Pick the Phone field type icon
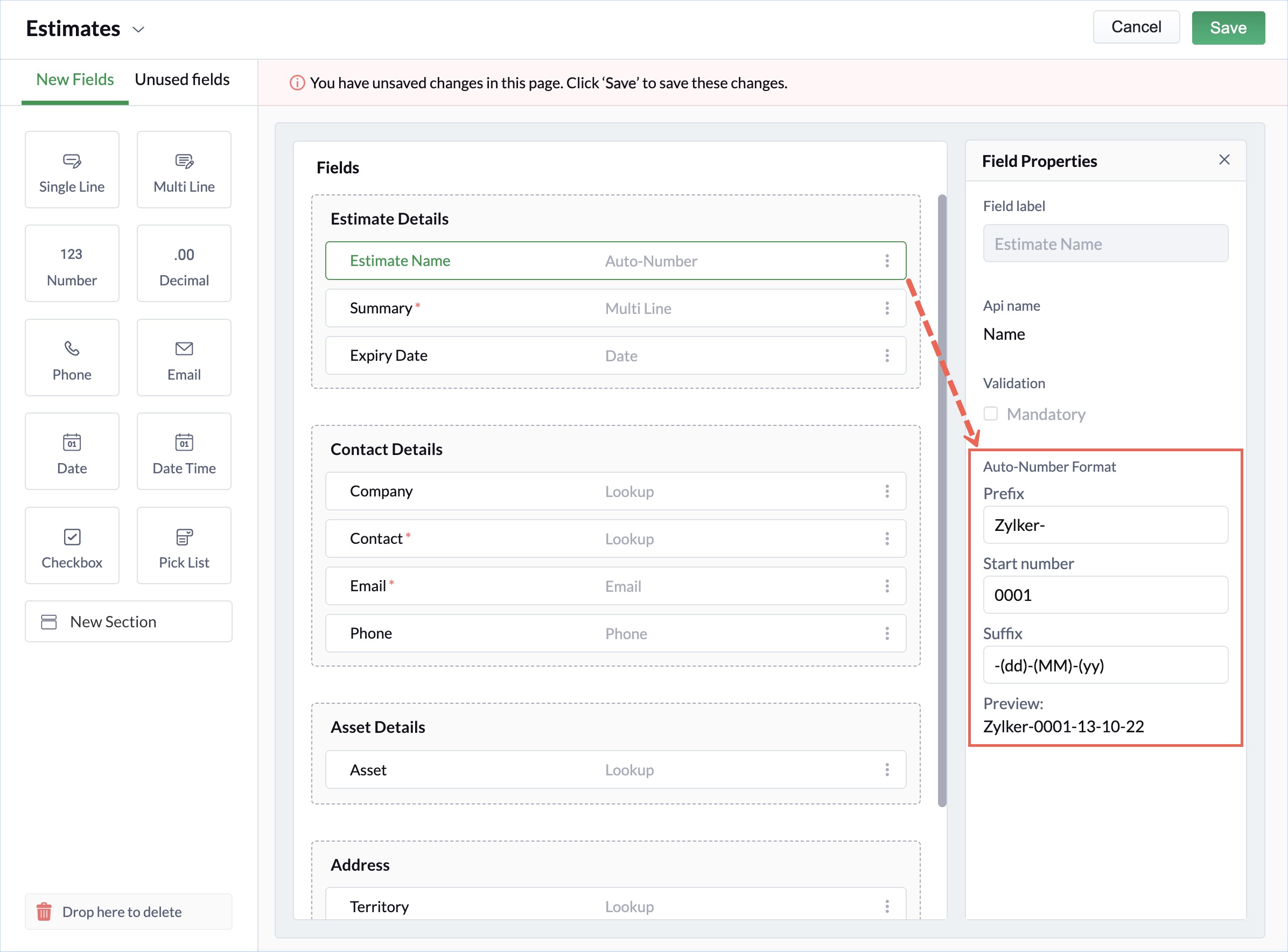The image size is (1288, 952). pyautogui.click(x=72, y=348)
